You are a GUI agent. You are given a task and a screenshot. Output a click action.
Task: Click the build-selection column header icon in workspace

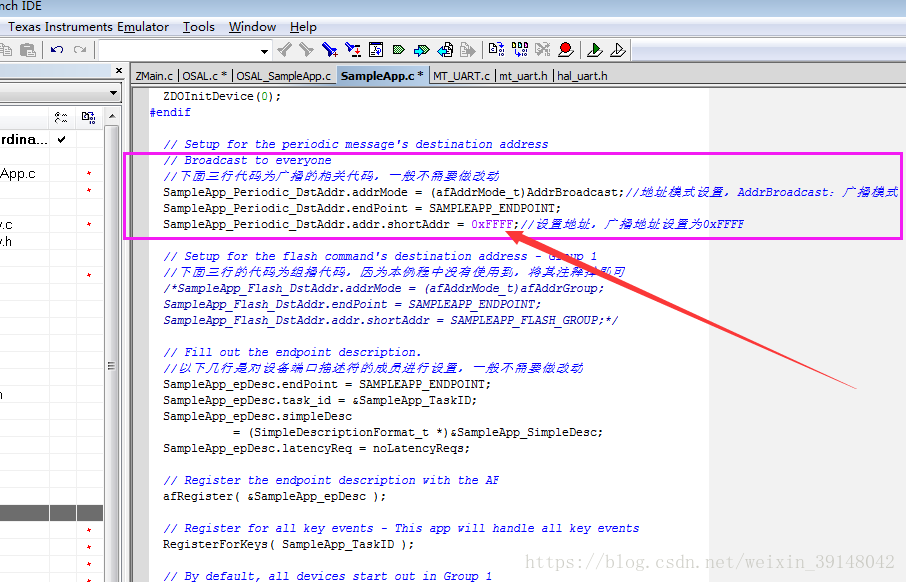(x=61, y=118)
